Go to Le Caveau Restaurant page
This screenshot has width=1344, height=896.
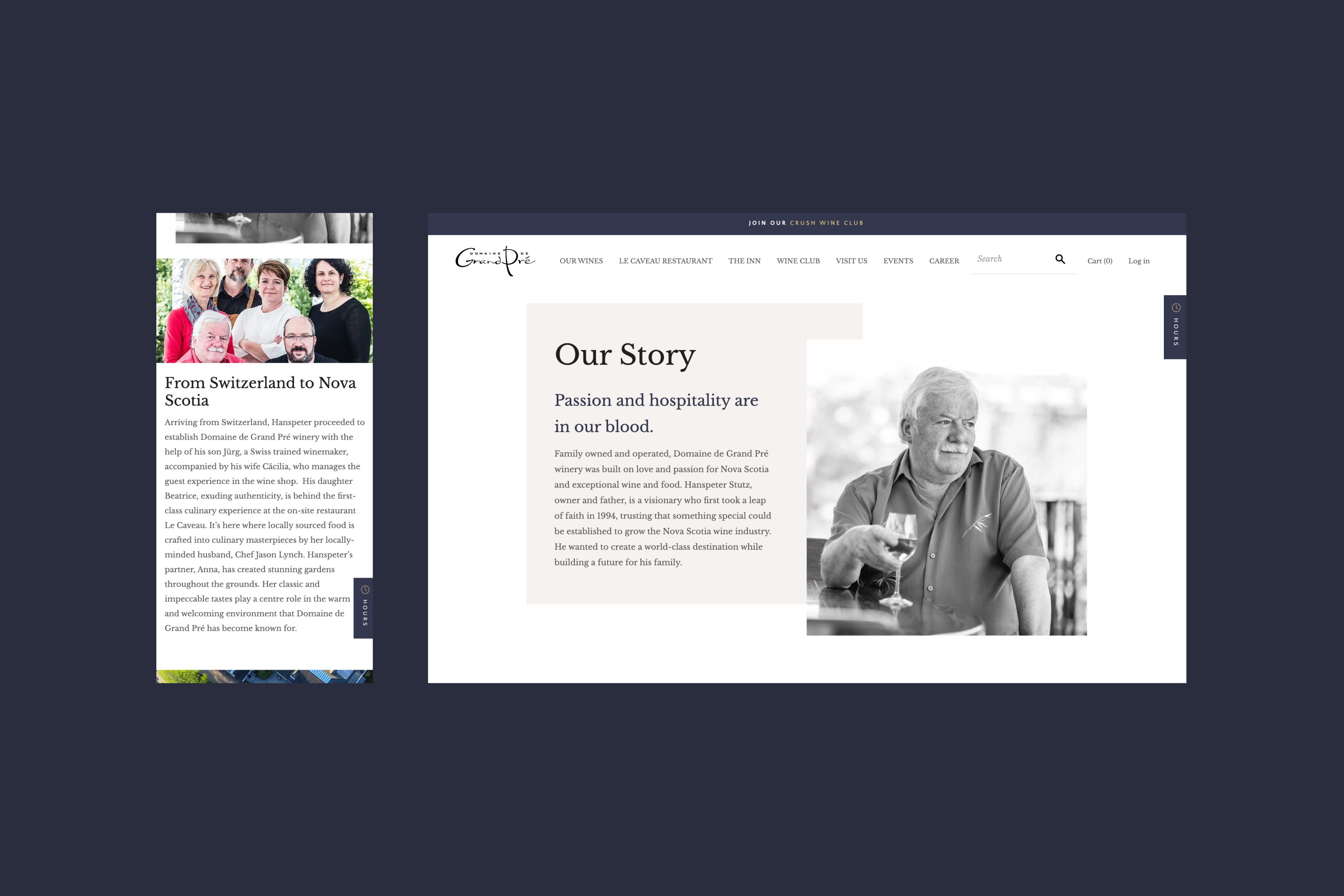666,261
